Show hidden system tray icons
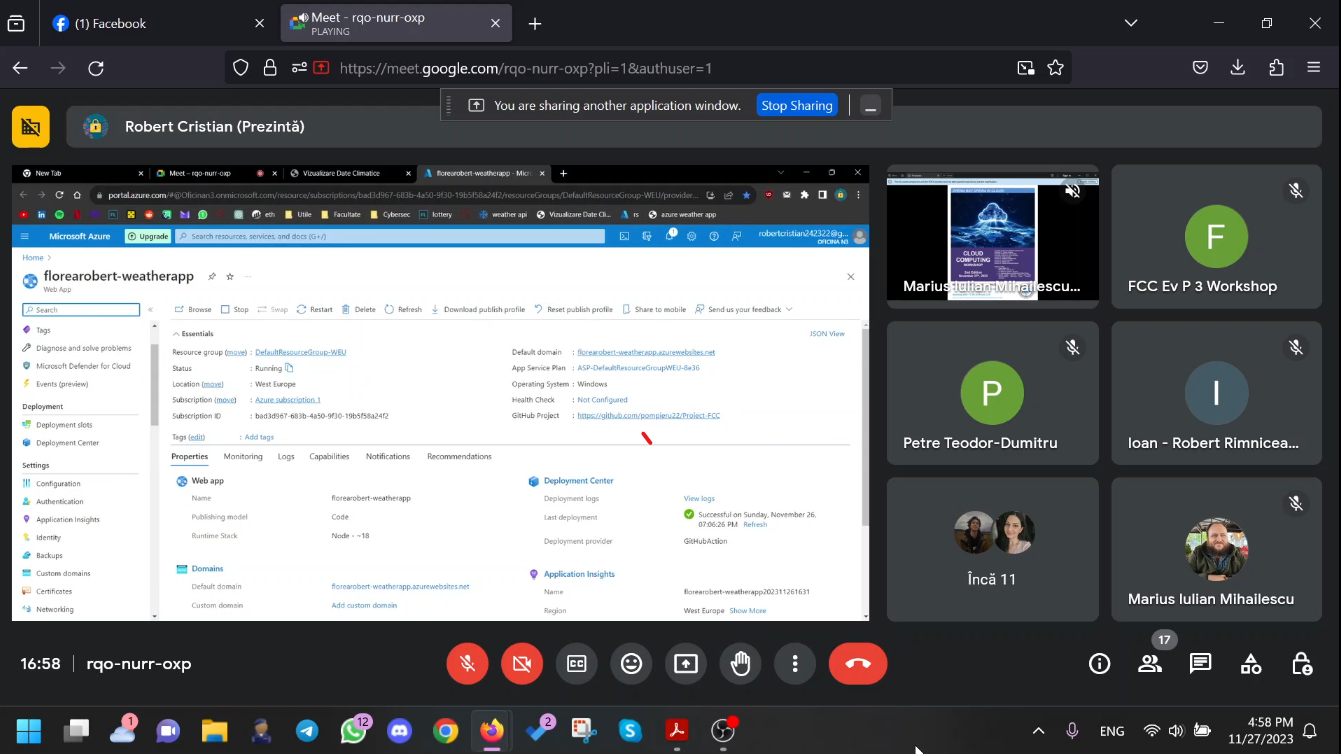Viewport: 1341px width, 754px height. 1038,731
